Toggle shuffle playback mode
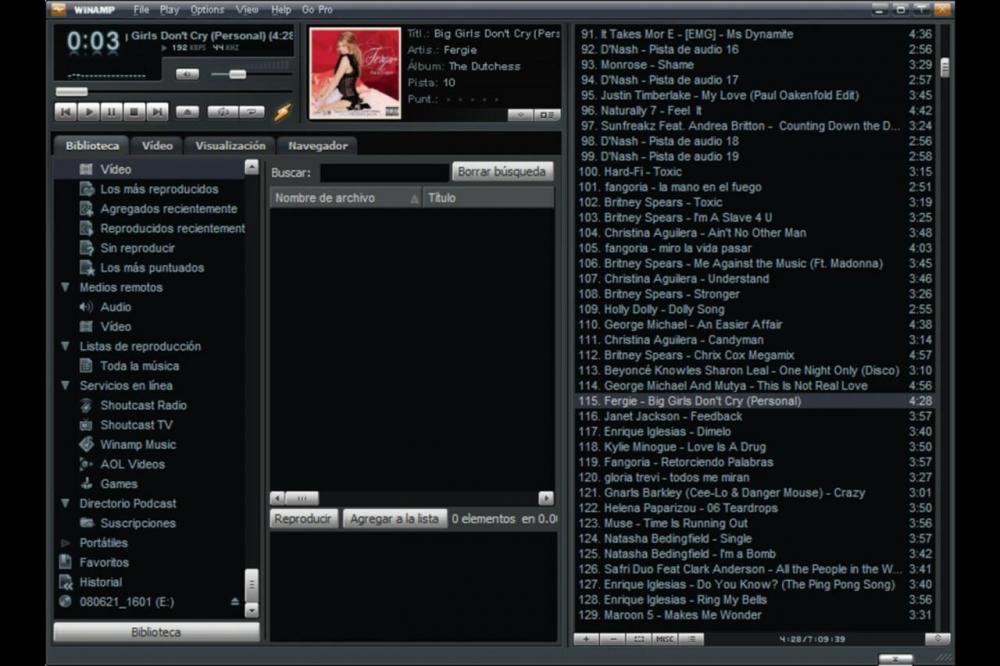 pos(222,112)
